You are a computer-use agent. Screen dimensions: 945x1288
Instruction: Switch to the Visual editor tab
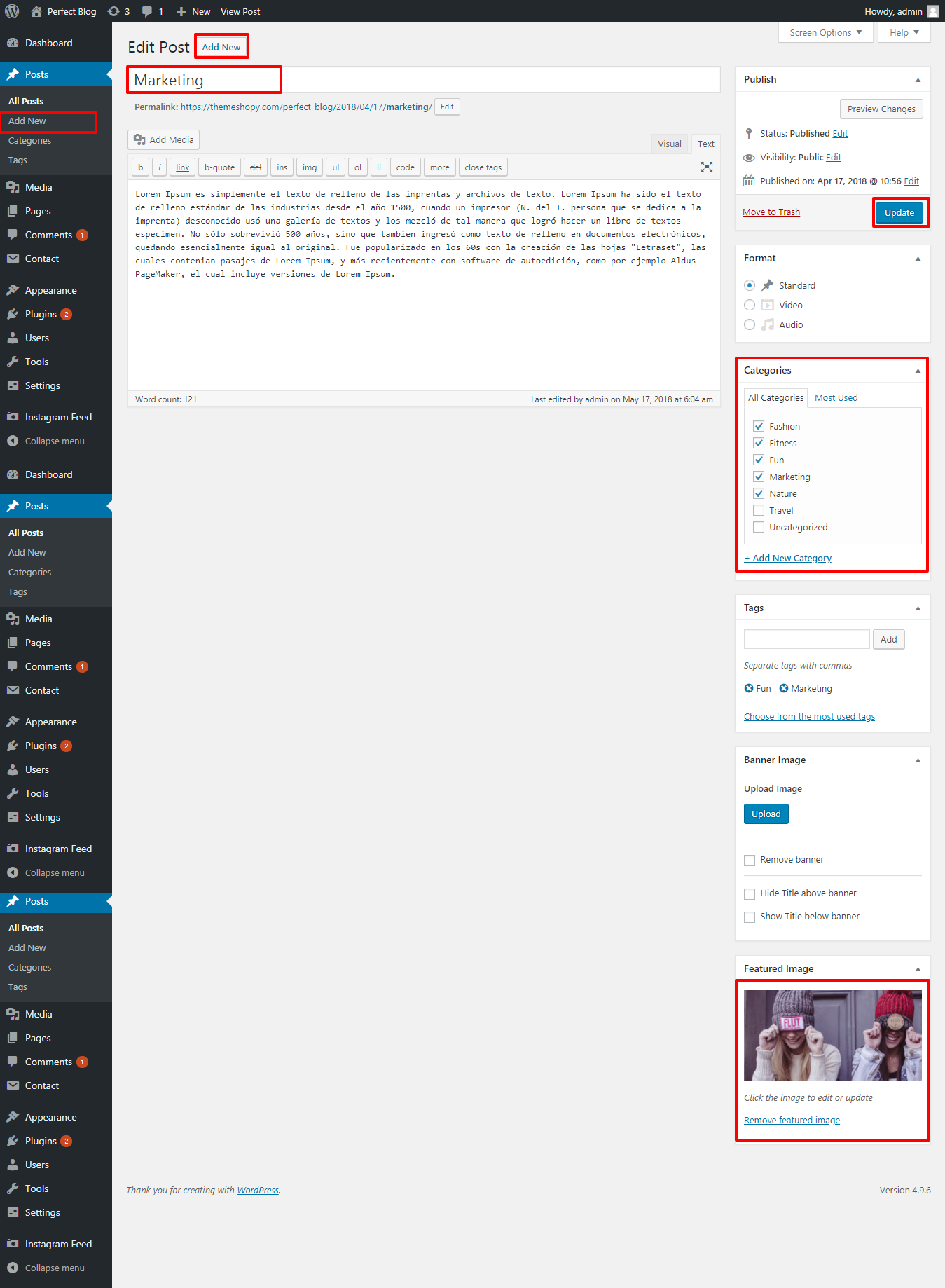(669, 144)
